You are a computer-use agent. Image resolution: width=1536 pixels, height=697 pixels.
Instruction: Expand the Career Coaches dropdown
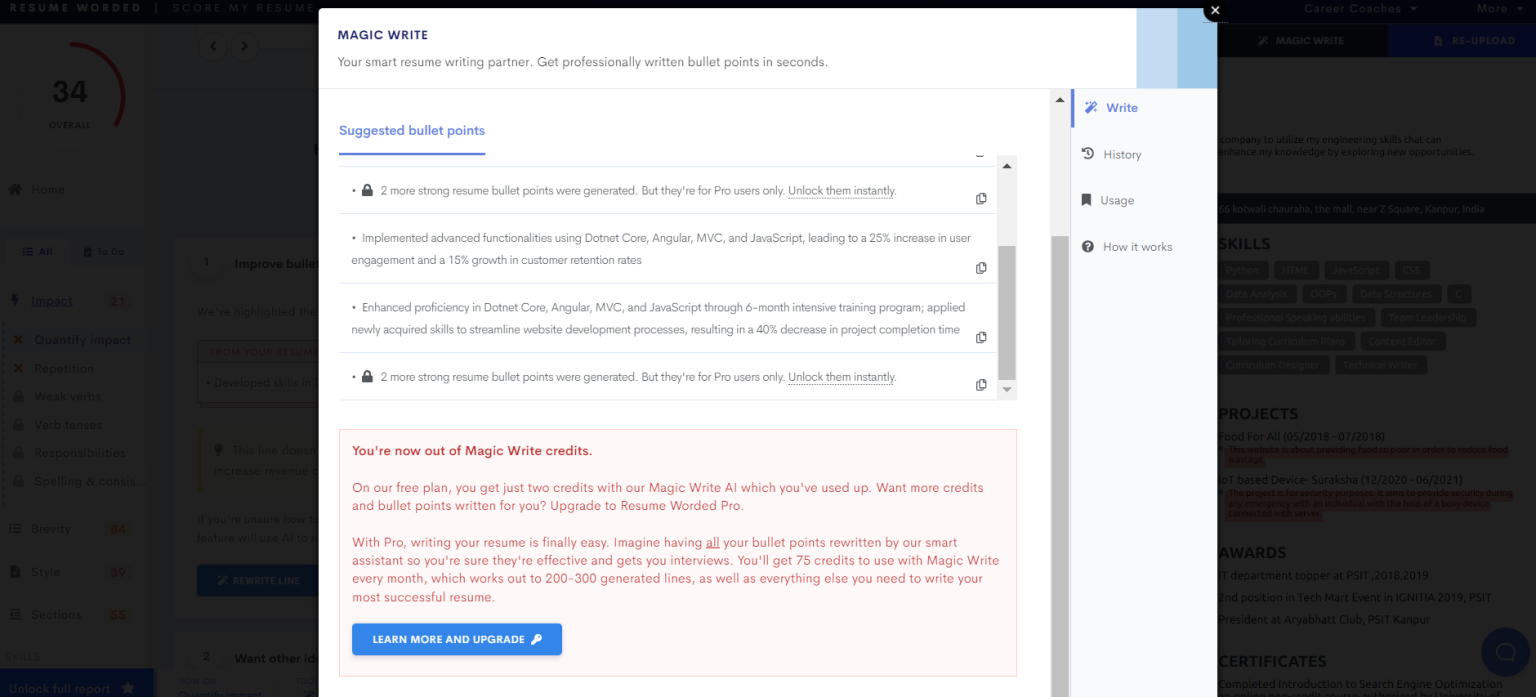[x=1361, y=8]
